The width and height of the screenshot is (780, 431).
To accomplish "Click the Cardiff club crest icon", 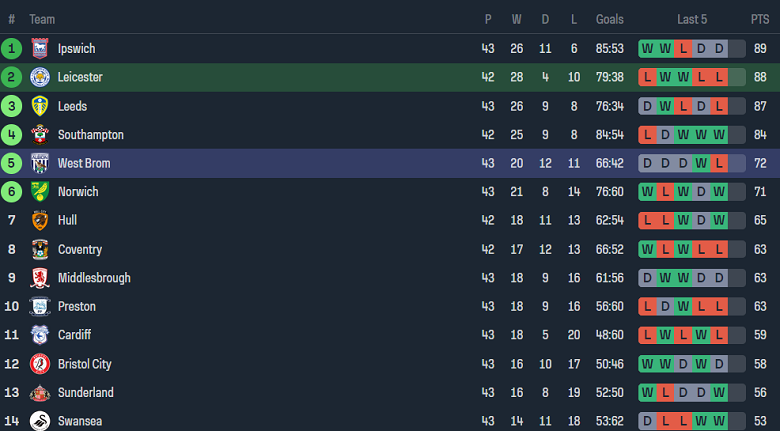I will pyautogui.click(x=40, y=335).
